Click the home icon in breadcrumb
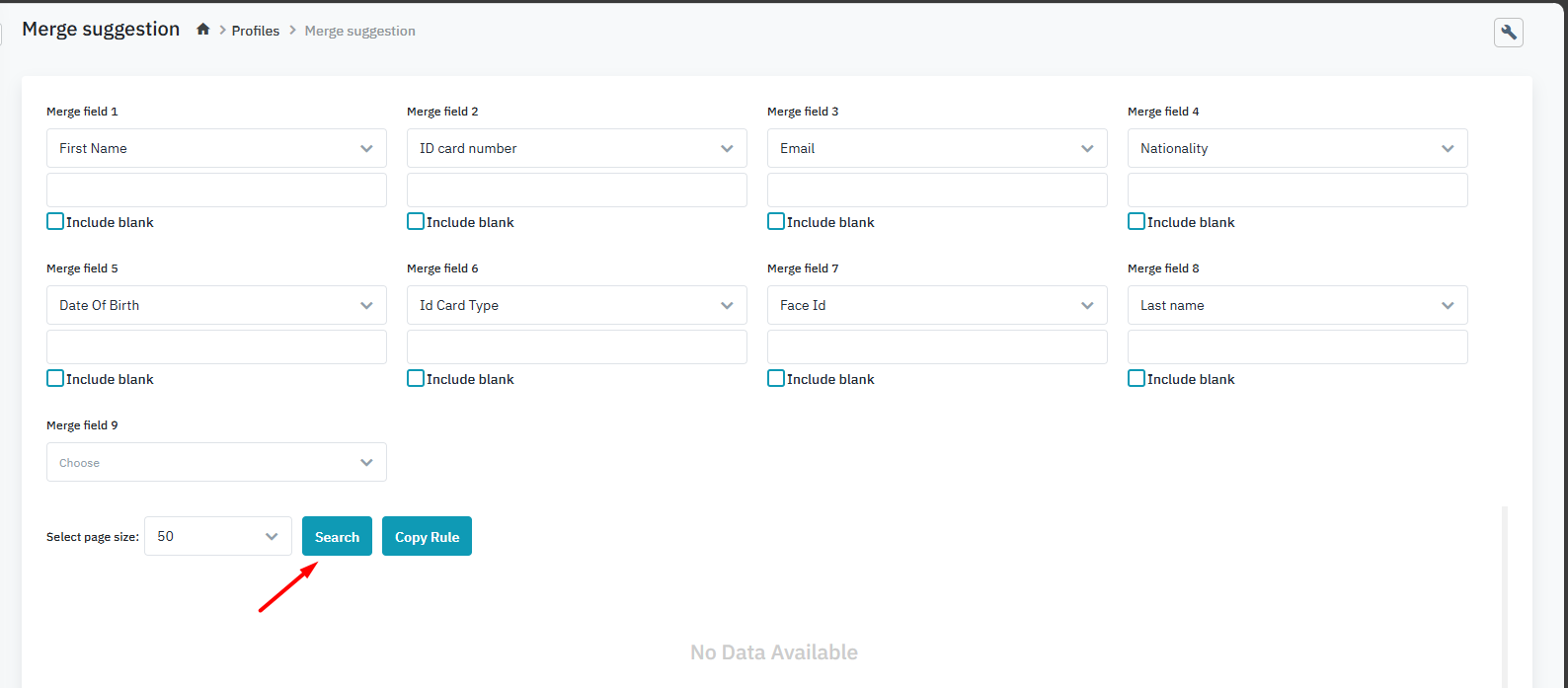 pyautogui.click(x=203, y=30)
